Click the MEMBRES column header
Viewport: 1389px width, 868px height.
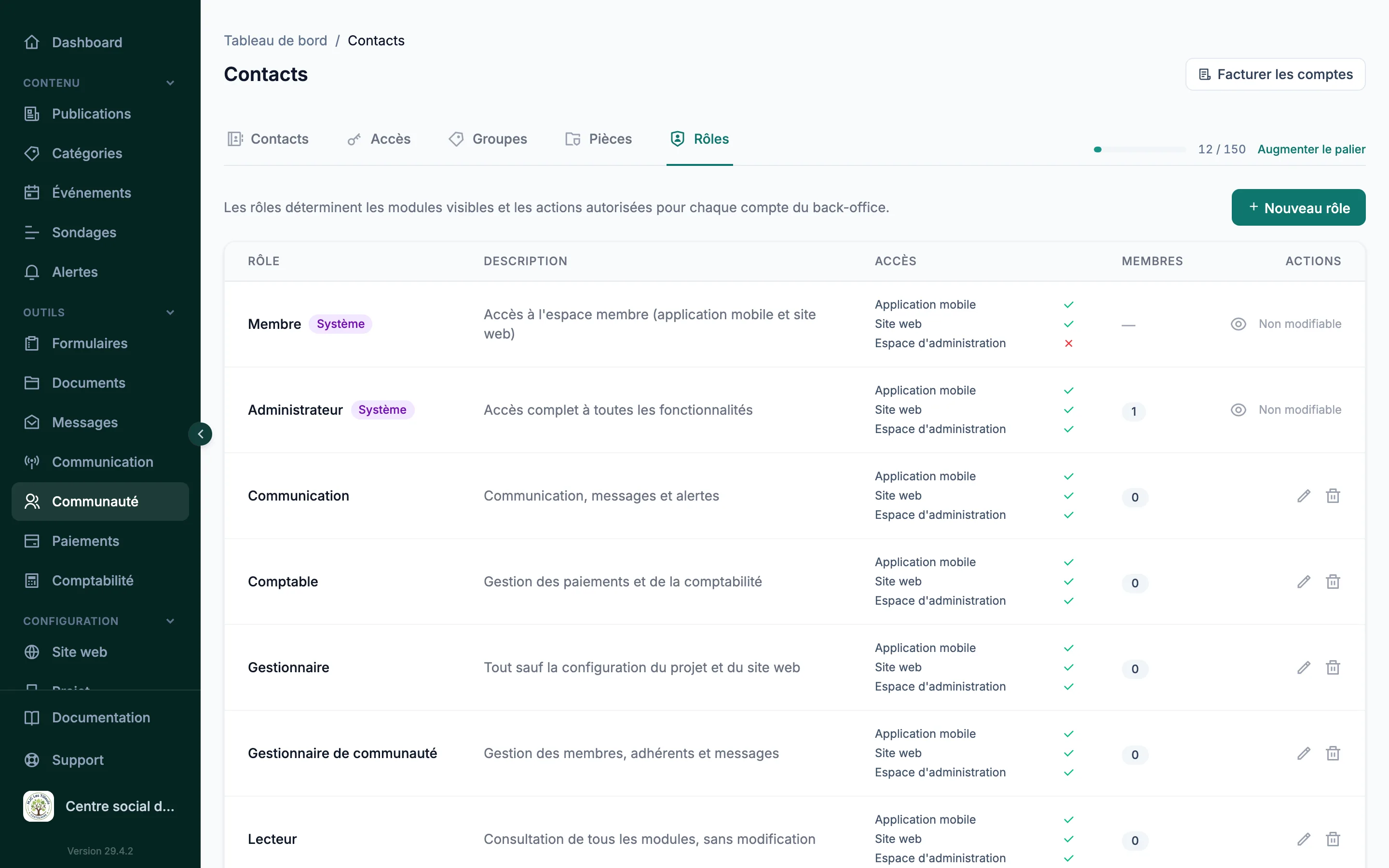coord(1152,261)
